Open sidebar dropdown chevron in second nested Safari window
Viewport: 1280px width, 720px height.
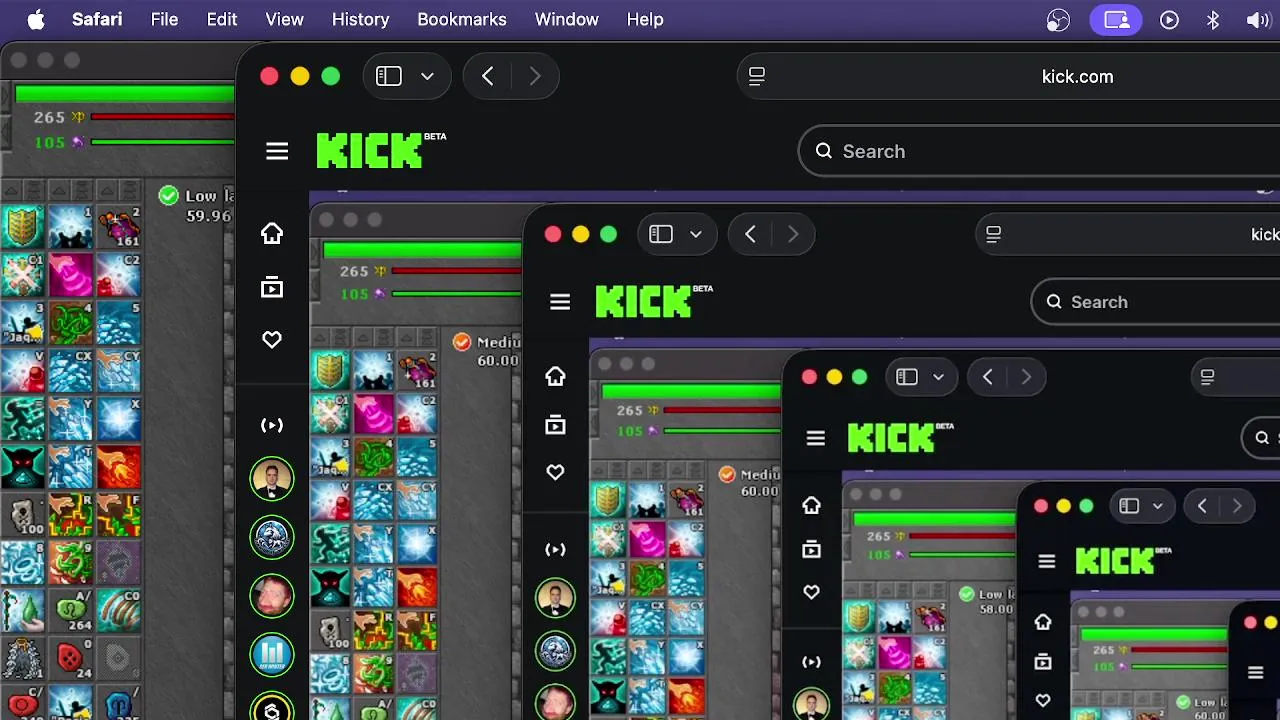696,234
